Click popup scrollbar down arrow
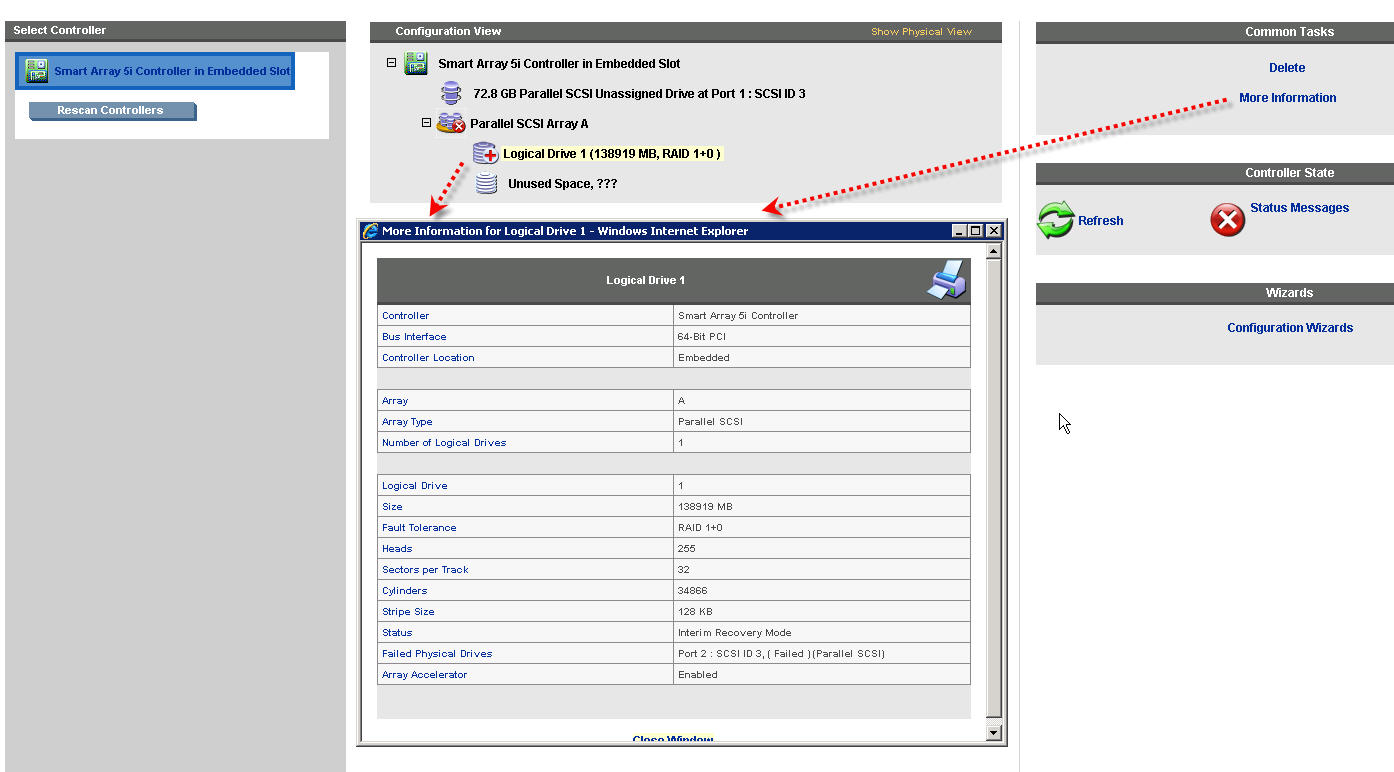This screenshot has width=1394, height=772. [993, 733]
